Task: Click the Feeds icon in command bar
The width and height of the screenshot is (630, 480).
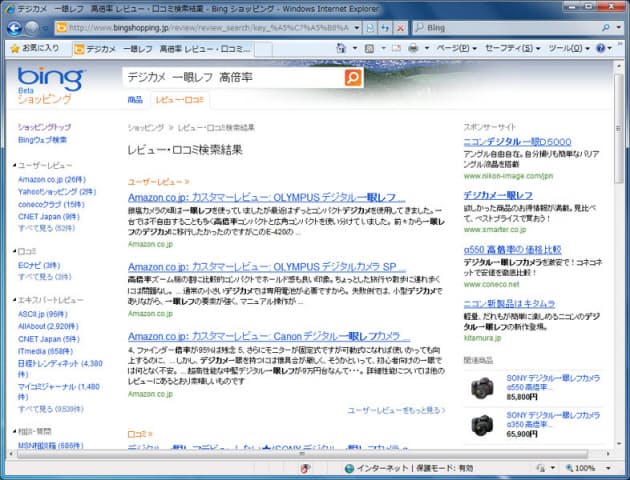Action: 369,49
